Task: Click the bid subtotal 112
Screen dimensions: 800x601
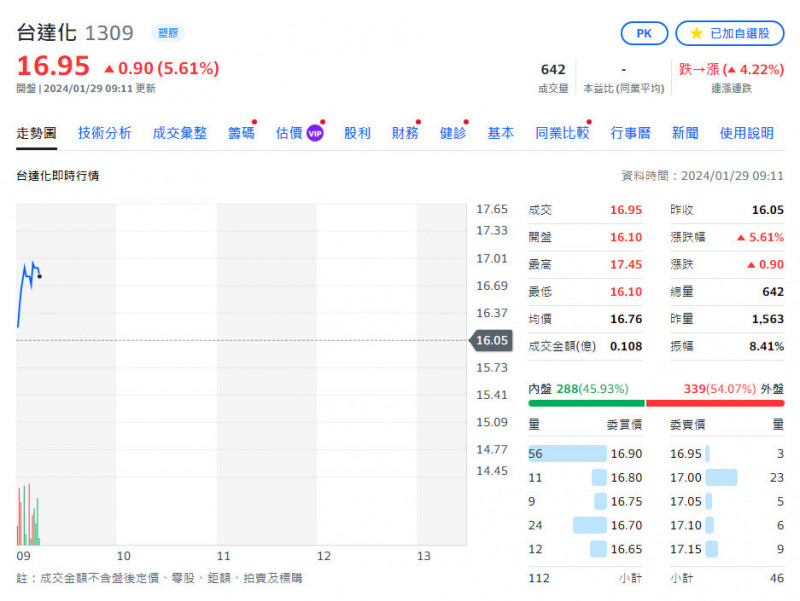Action: coord(539,578)
